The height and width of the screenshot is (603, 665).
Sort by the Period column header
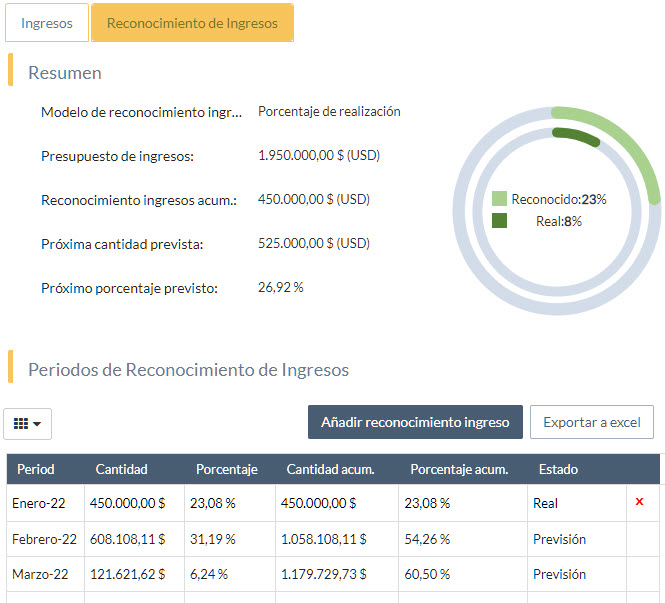tap(36, 469)
